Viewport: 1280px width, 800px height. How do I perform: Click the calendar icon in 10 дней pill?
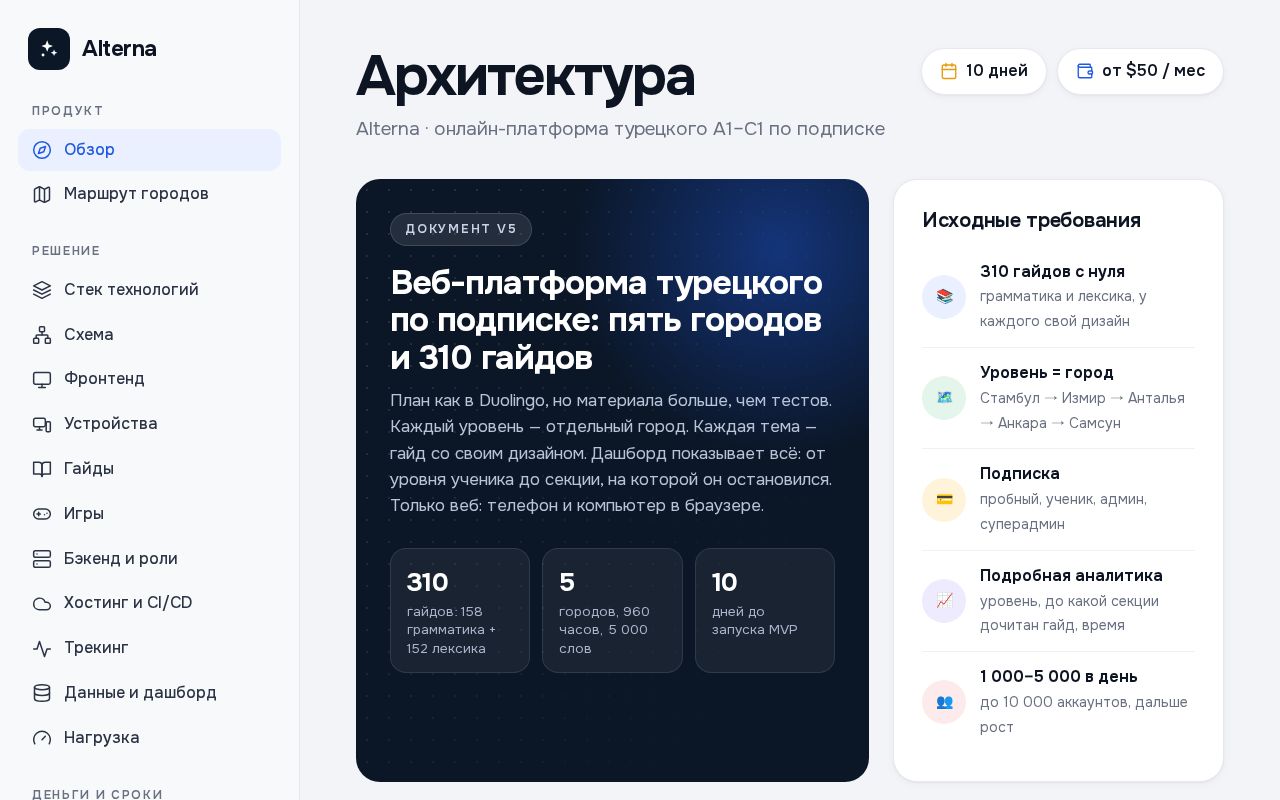coord(949,71)
